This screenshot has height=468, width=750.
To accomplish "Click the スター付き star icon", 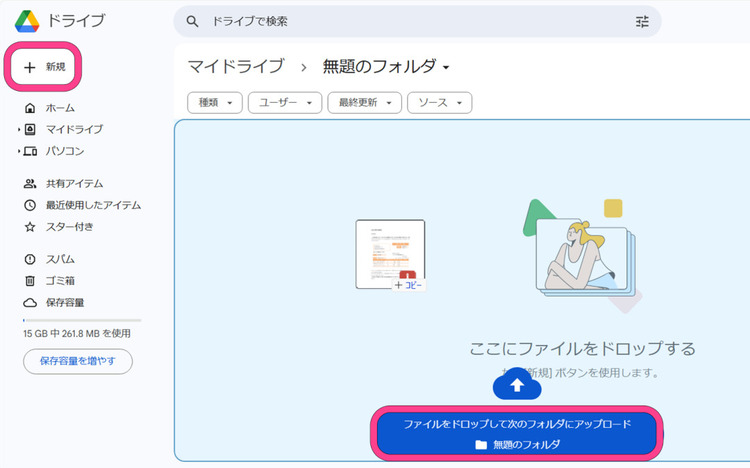I will pyautogui.click(x=30, y=227).
